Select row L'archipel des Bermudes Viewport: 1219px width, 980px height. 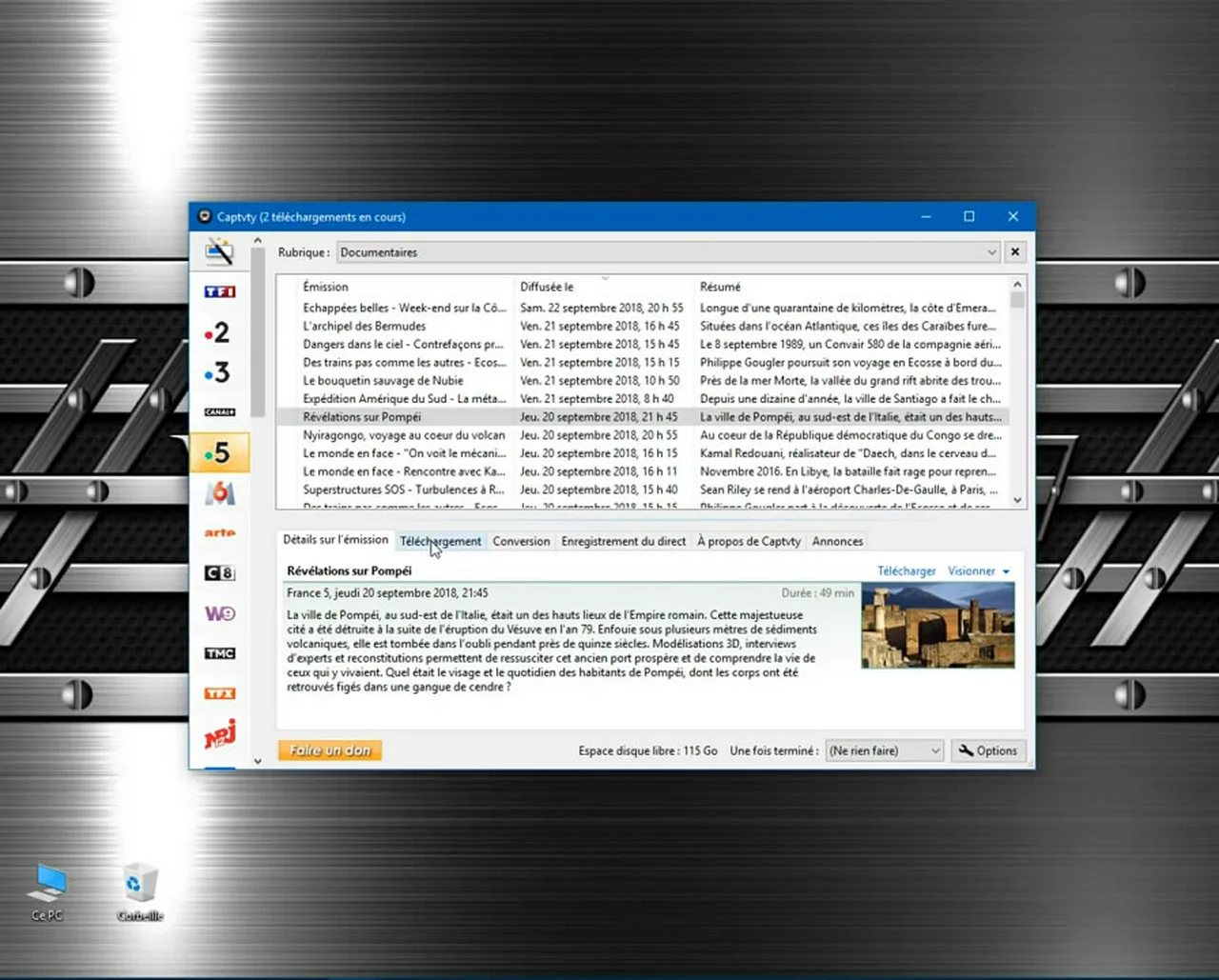(x=642, y=326)
